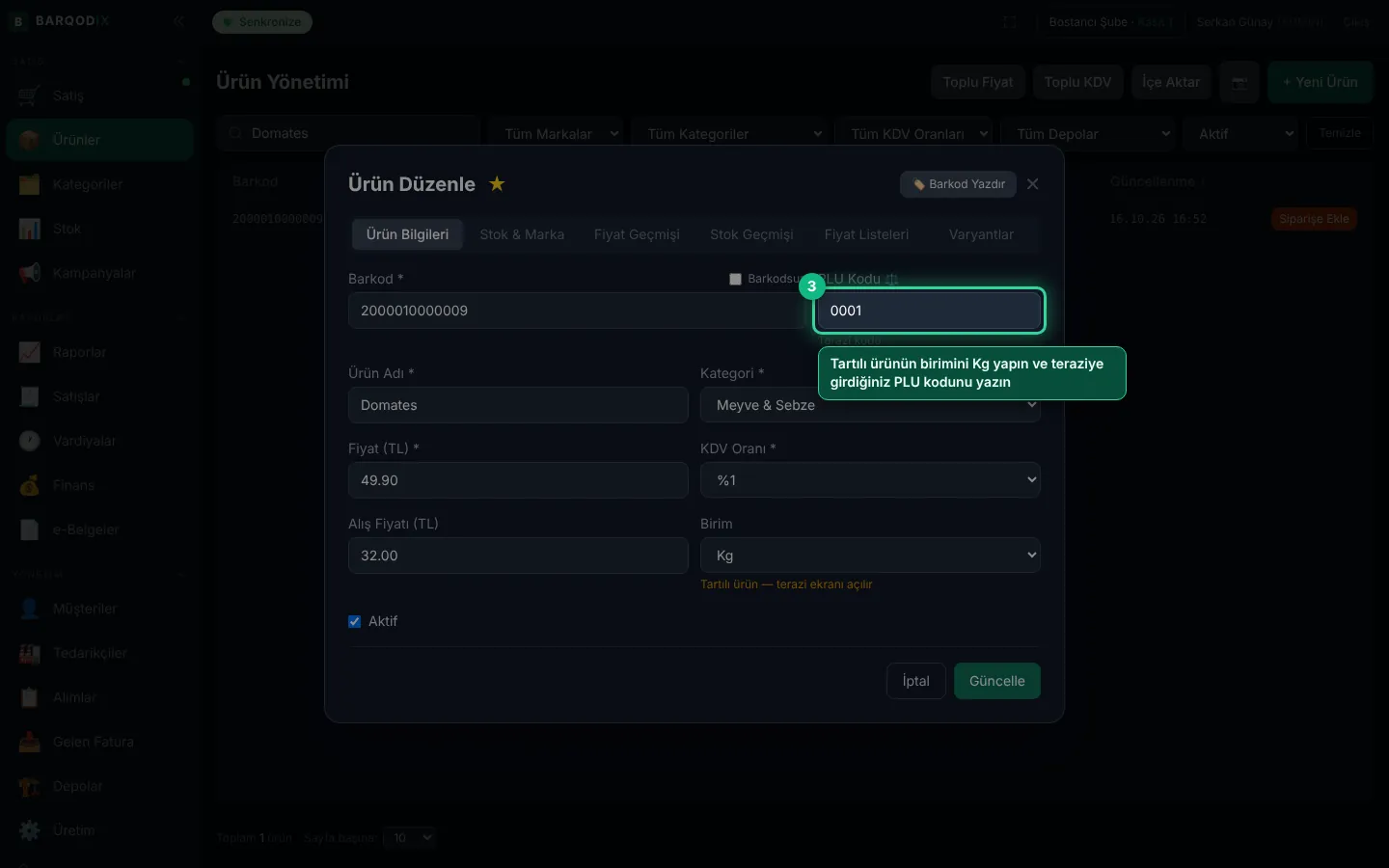Focus the PLU Kodu field containing 0001
1389x868 pixels.
coord(930,311)
